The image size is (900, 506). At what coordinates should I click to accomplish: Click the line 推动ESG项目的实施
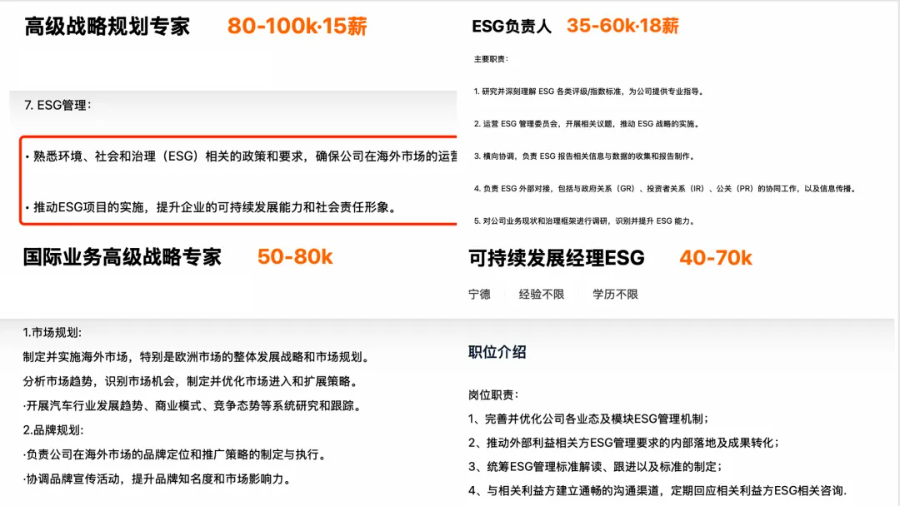pyautogui.click(x=211, y=207)
